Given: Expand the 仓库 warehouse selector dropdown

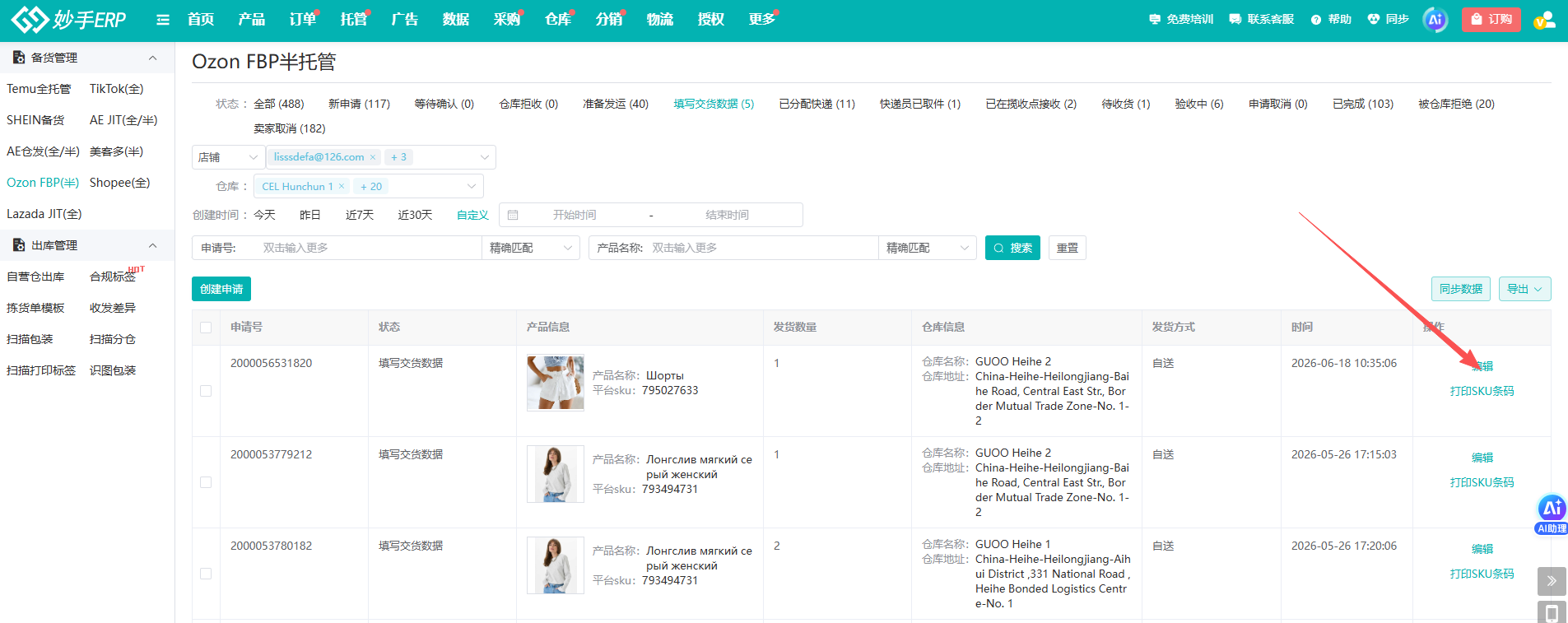Looking at the screenshot, I should click(x=472, y=186).
